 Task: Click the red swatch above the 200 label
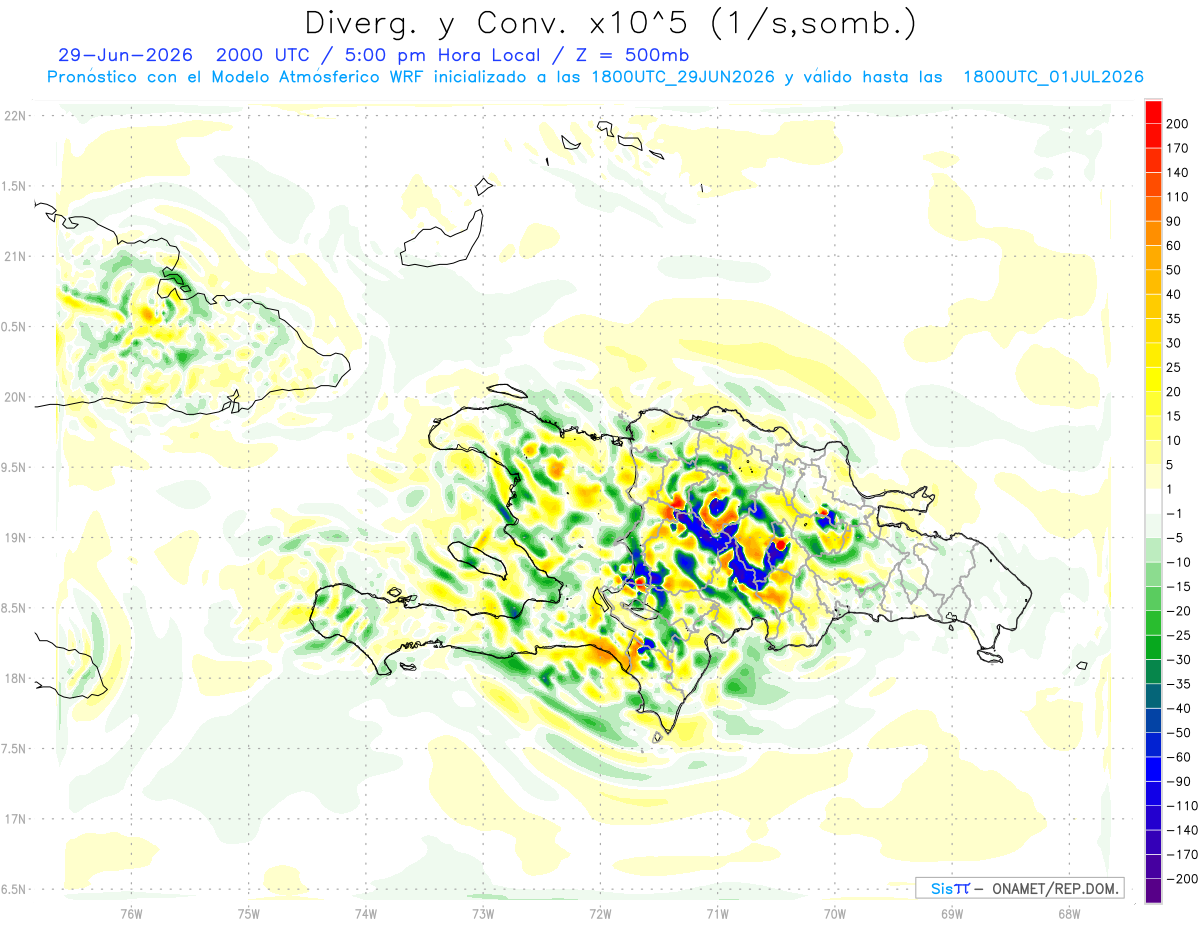coord(1153,111)
